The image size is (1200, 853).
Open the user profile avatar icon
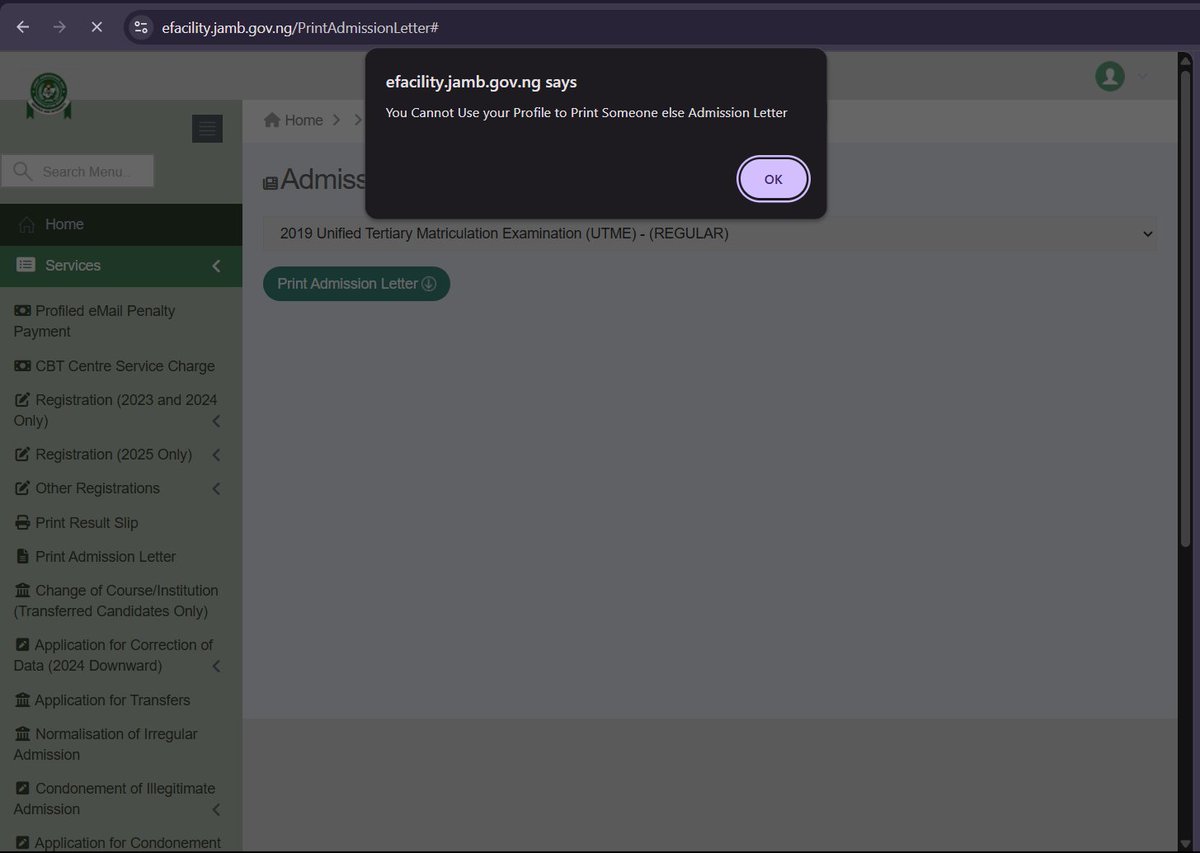click(1109, 76)
